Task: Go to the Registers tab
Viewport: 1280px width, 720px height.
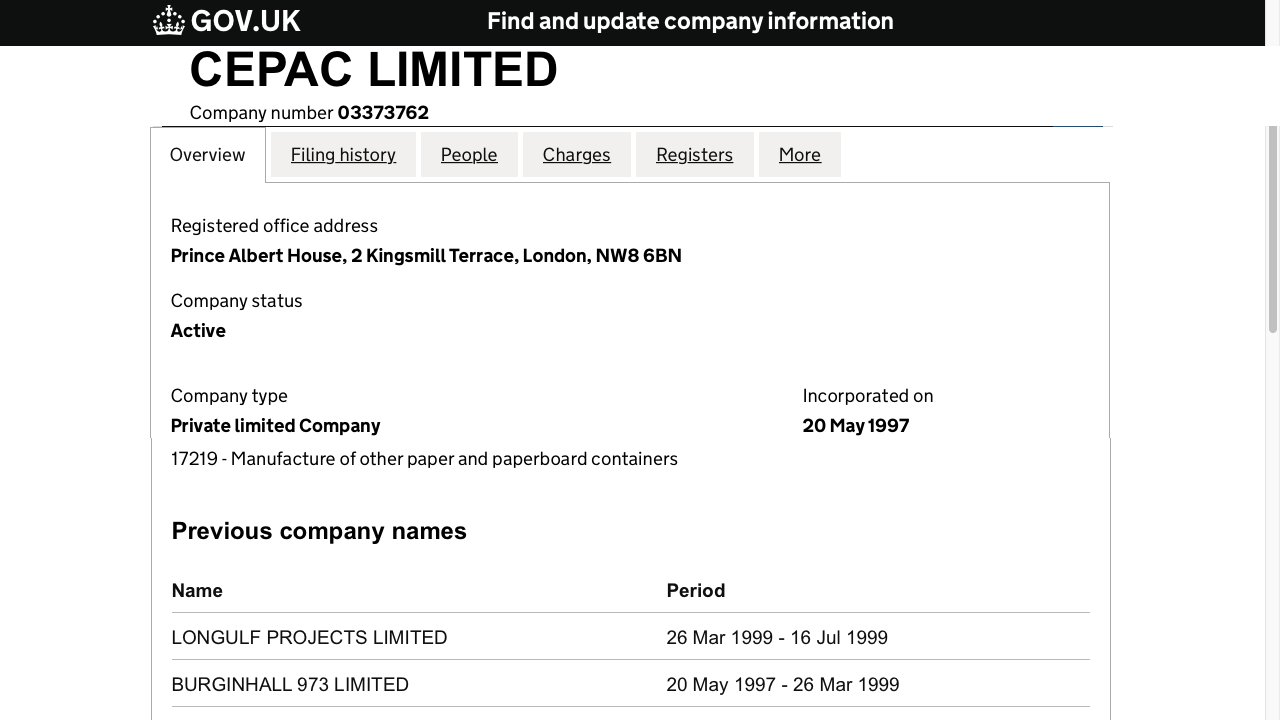Action: pos(695,155)
